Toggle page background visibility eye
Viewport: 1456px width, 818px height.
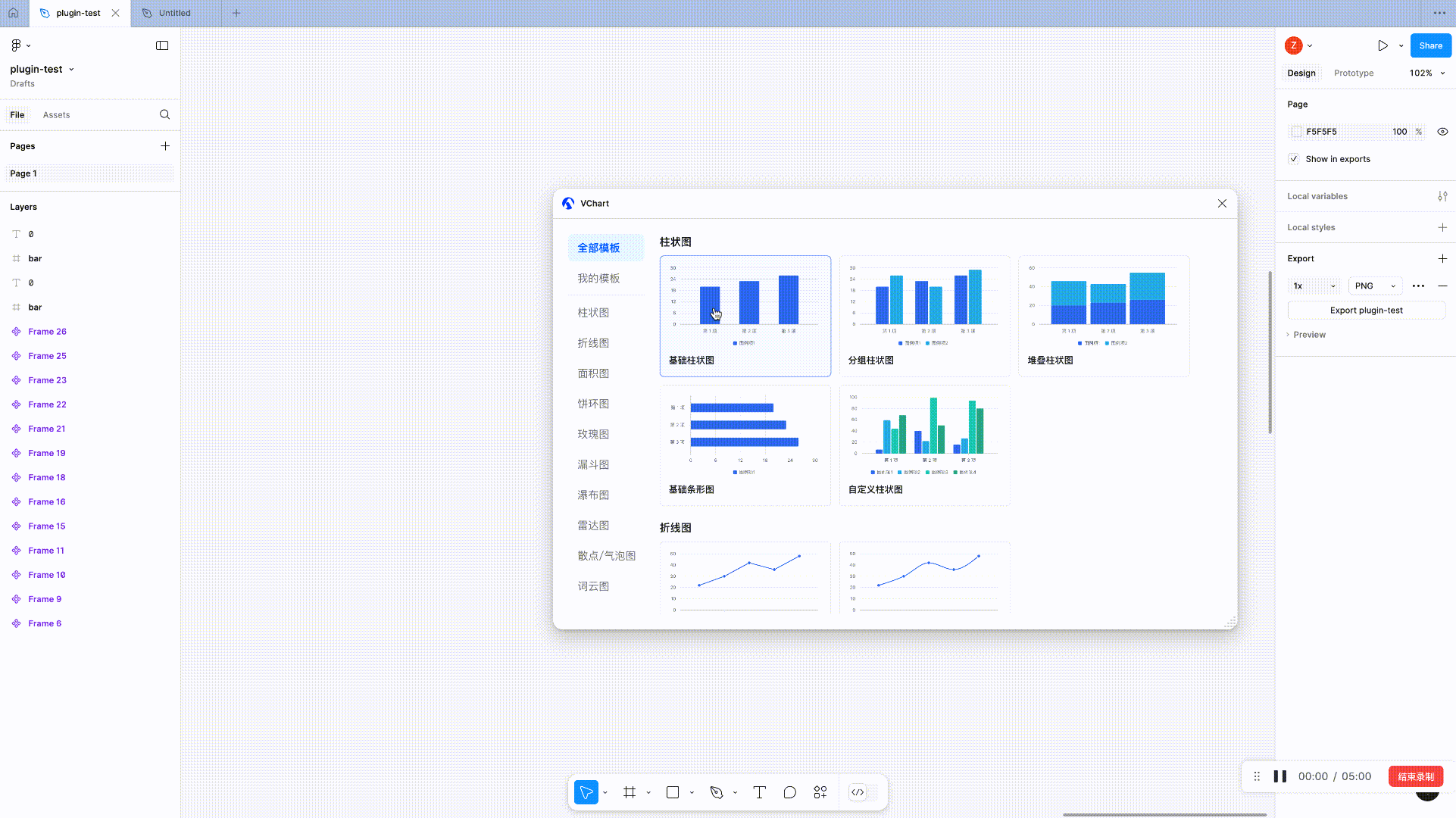point(1442,132)
